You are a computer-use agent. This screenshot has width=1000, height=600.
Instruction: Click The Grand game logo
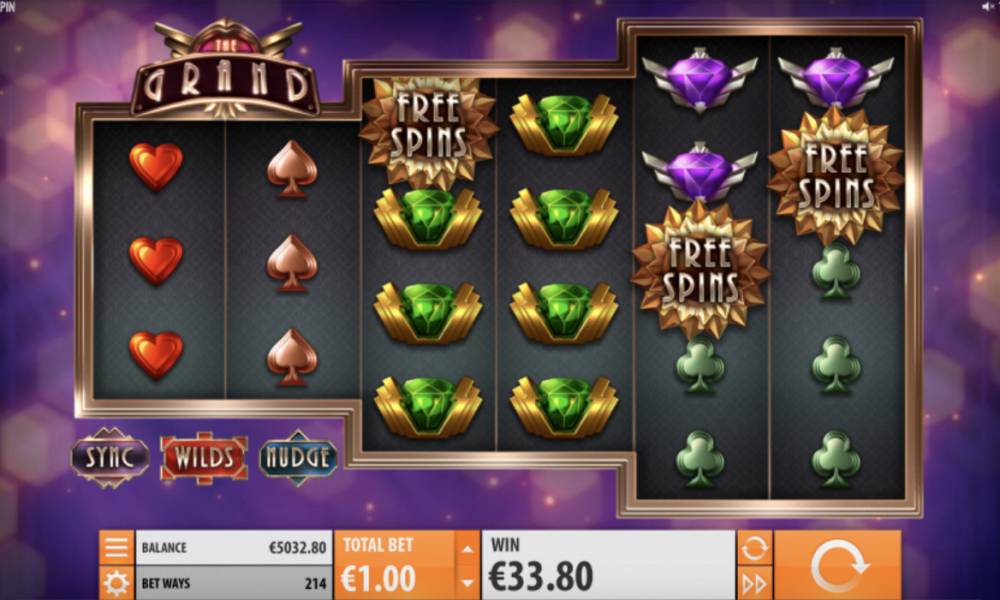(225, 71)
